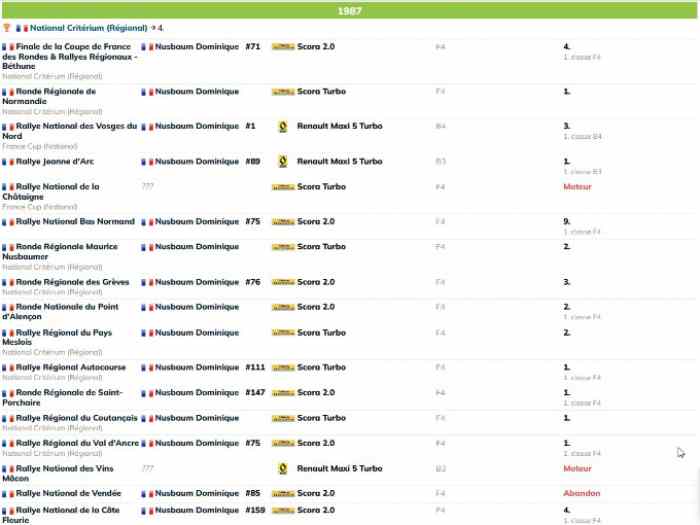Click the French flag before Rallye Jeanne d'Arc

[x=8, y=162]
